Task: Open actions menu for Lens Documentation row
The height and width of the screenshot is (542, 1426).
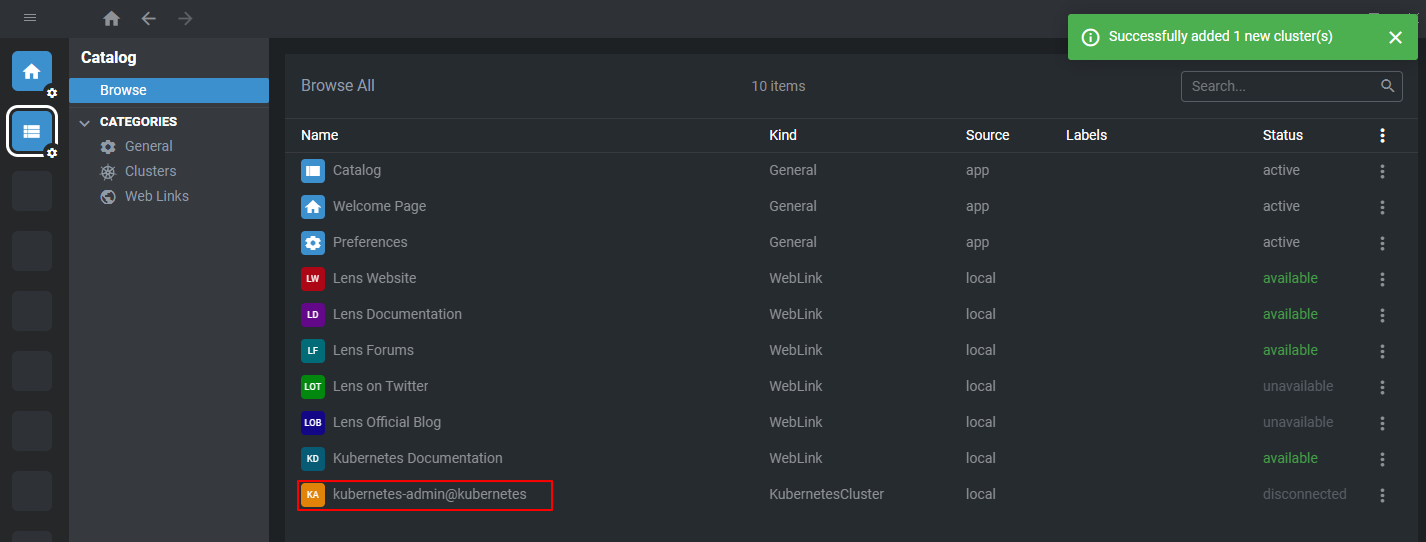Action: pos(1383,315)
